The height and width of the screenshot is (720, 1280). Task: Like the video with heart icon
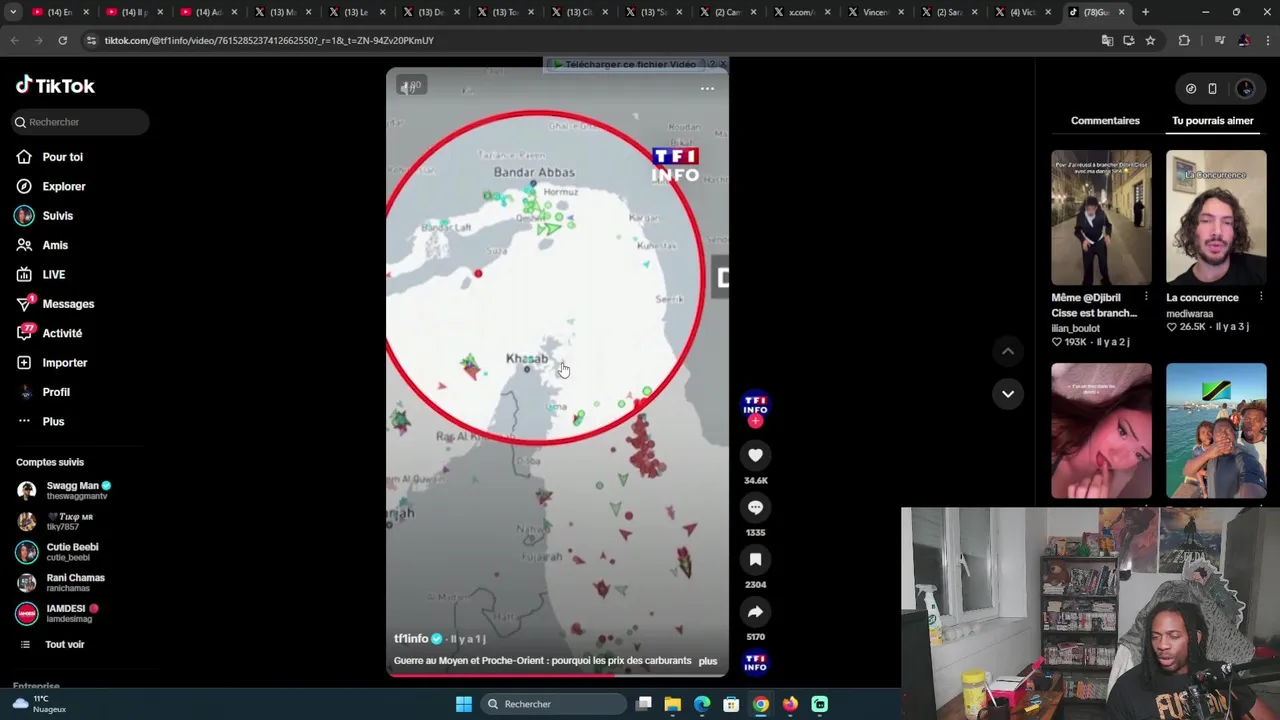755,455
